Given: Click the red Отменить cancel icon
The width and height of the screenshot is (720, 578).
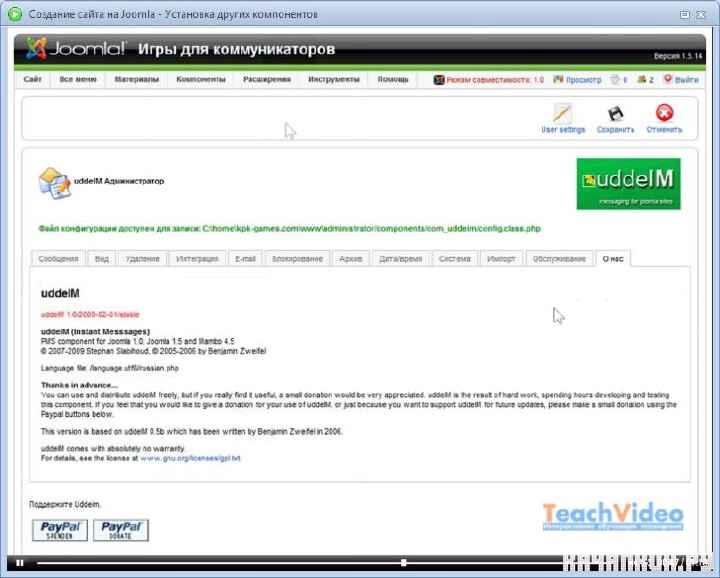Looking at the screenshot, I should click(x=664, y=112).
